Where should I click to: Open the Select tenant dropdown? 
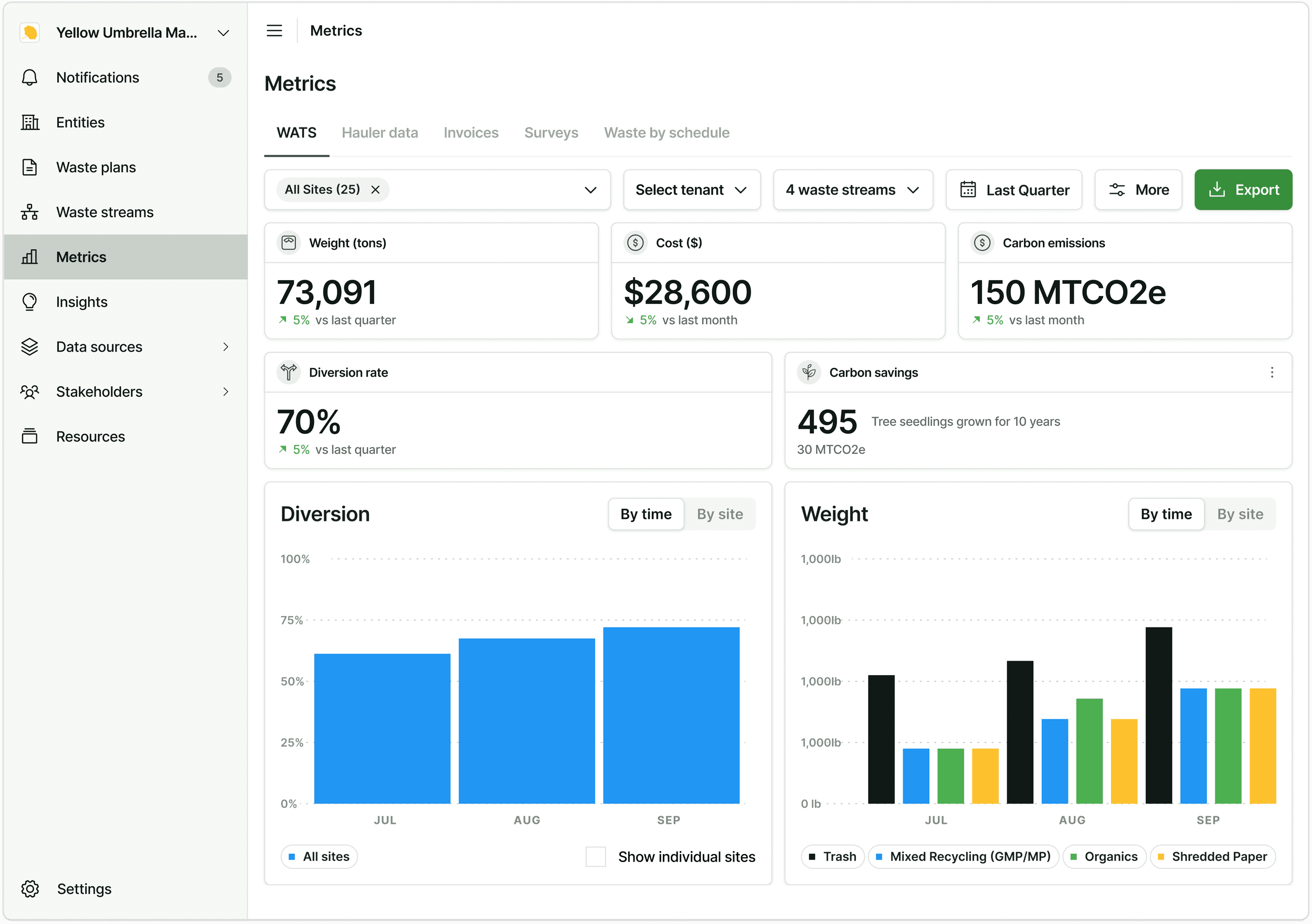pyautogui.click(x=692, y=190)
